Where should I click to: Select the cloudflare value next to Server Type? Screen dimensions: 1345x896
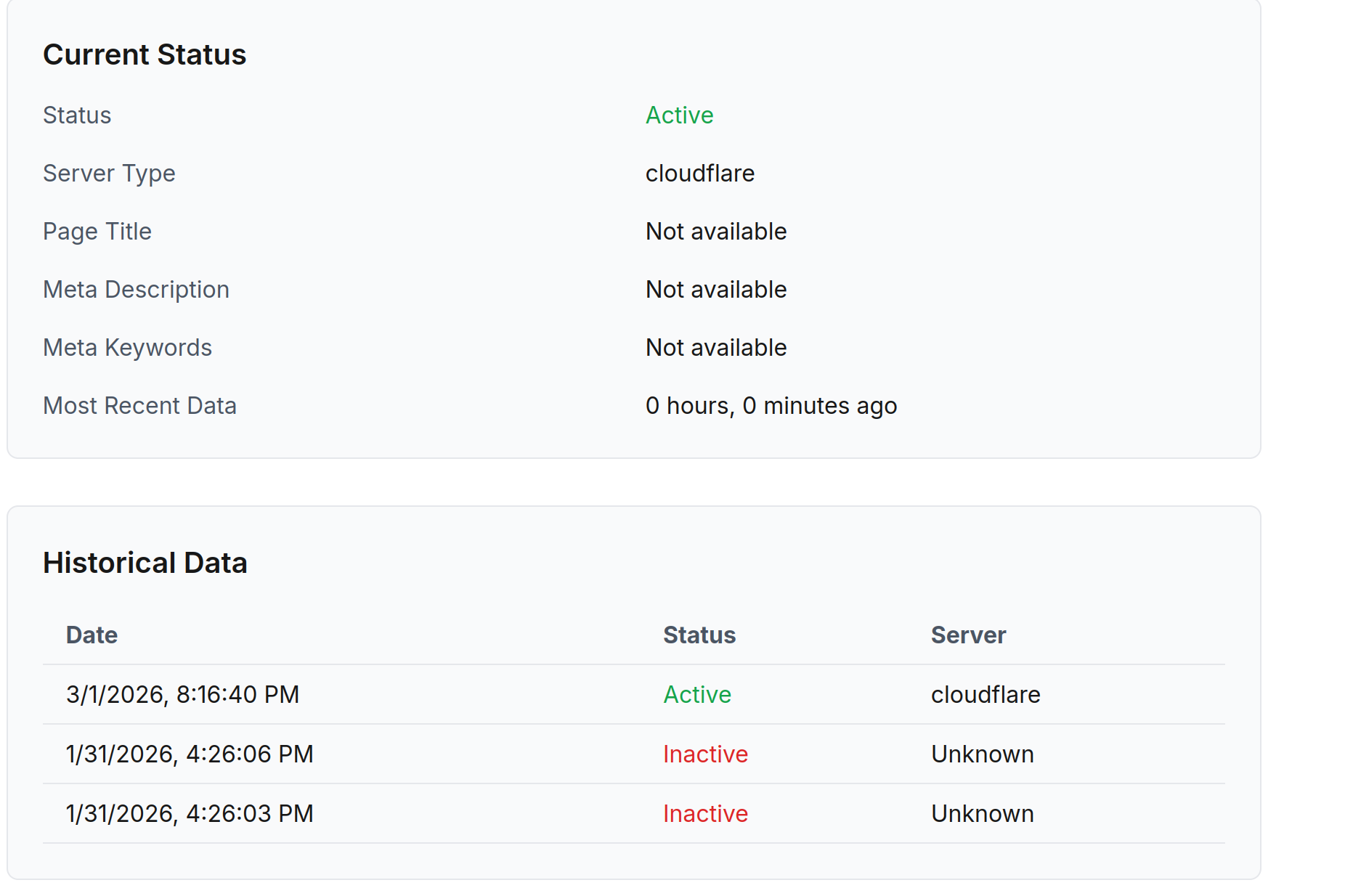point(699,174)
